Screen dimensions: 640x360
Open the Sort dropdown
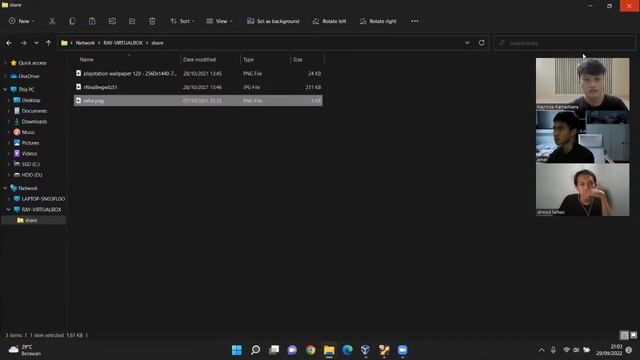[182, 21]
